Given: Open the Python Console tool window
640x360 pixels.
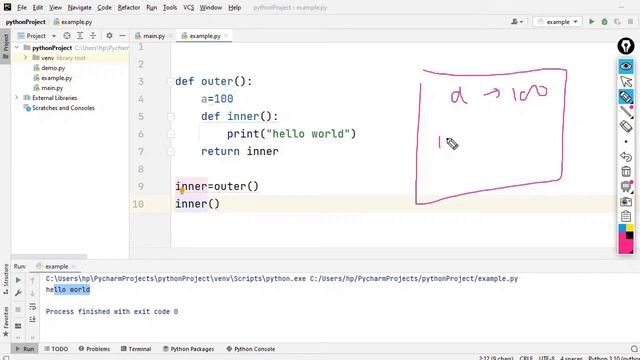Looking at the screenshot, I should (x=251, y=349).
